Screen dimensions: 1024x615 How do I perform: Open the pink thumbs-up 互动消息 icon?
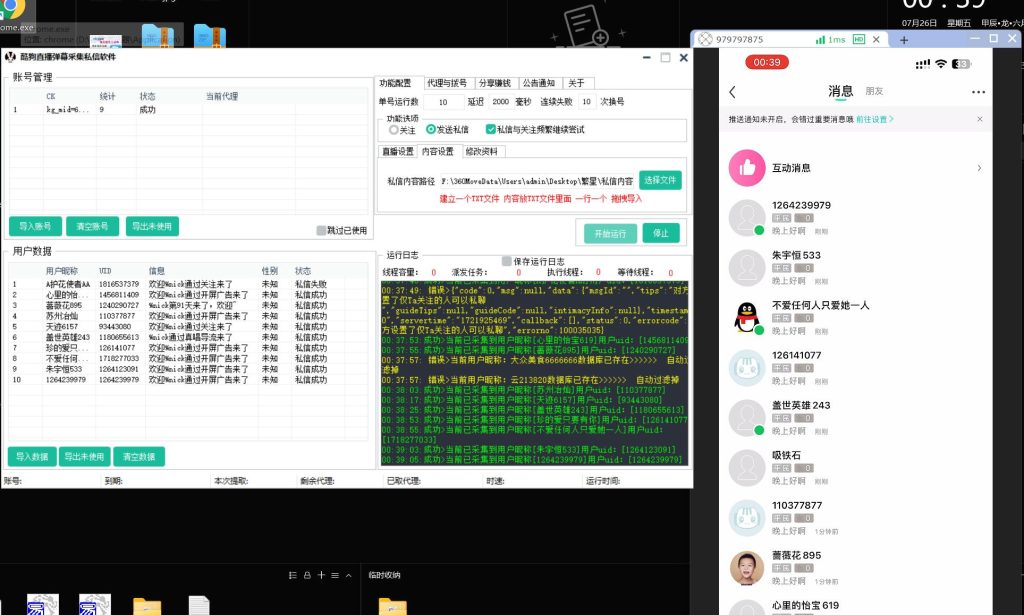click(x=746, y=168)
